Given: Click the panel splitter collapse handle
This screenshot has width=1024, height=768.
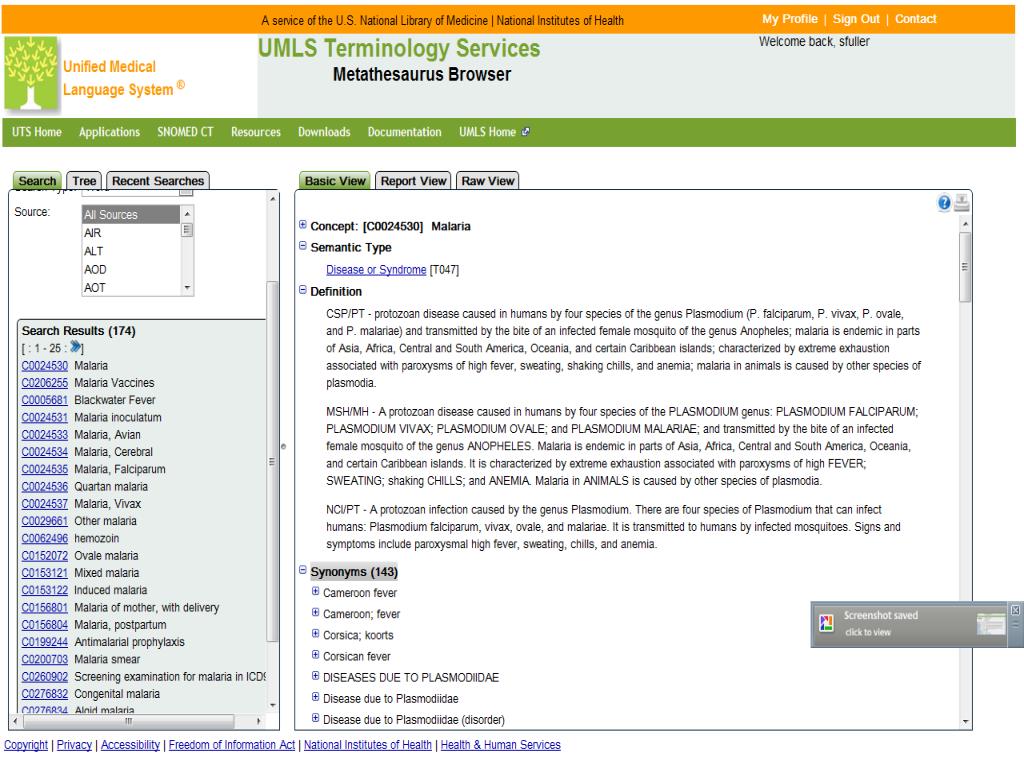Looking at the screenshot, I should click(283, 447).
